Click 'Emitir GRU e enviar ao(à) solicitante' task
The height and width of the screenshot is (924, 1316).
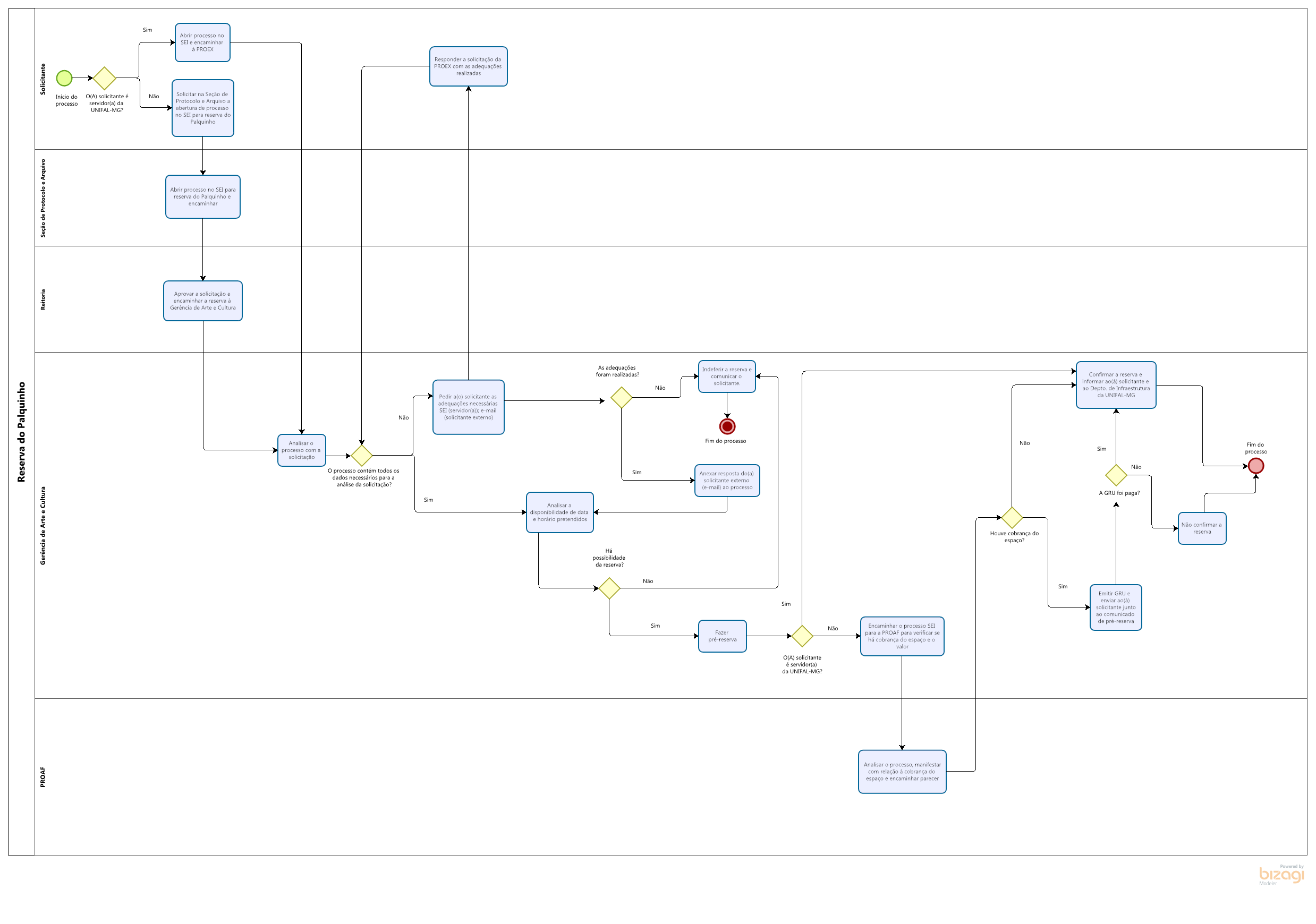1116,607
